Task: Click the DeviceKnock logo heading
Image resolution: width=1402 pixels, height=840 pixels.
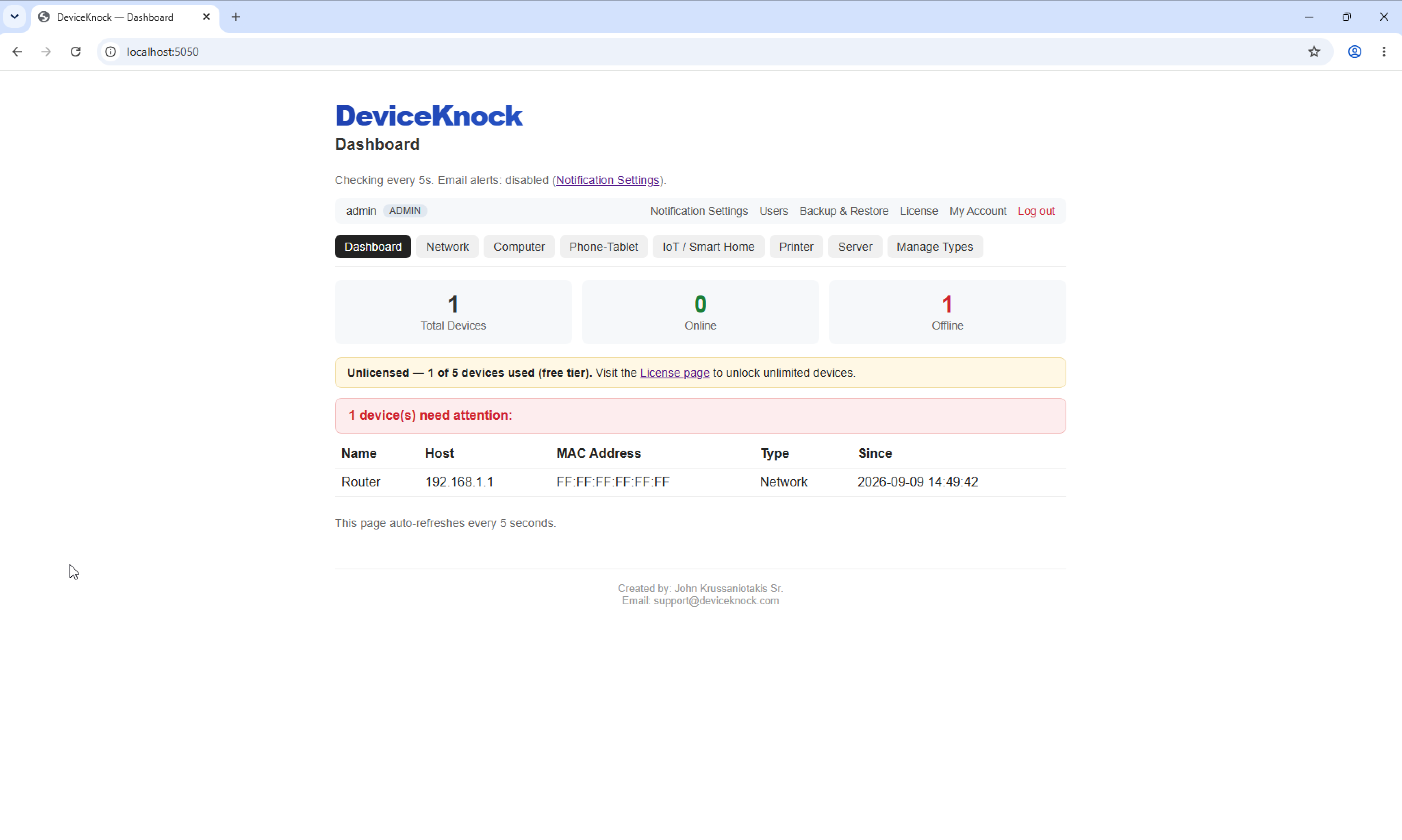Action: [x=428, y=116]
